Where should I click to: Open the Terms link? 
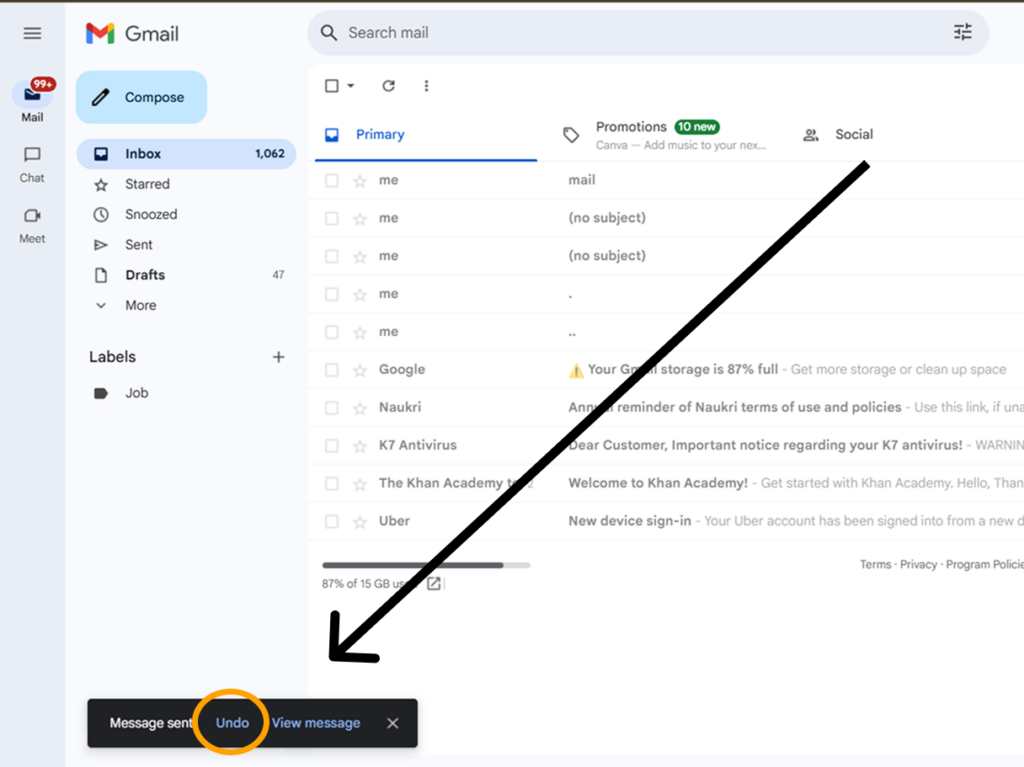pyautogui.click(x=875, y=564)
